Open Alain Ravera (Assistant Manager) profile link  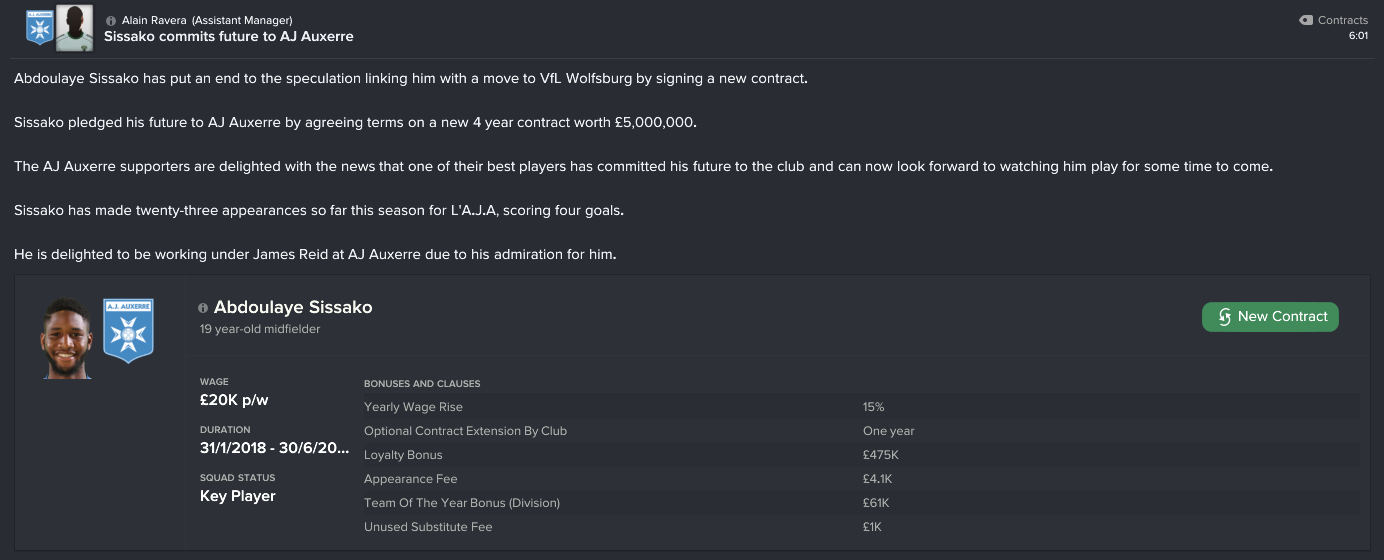[207, 20]
